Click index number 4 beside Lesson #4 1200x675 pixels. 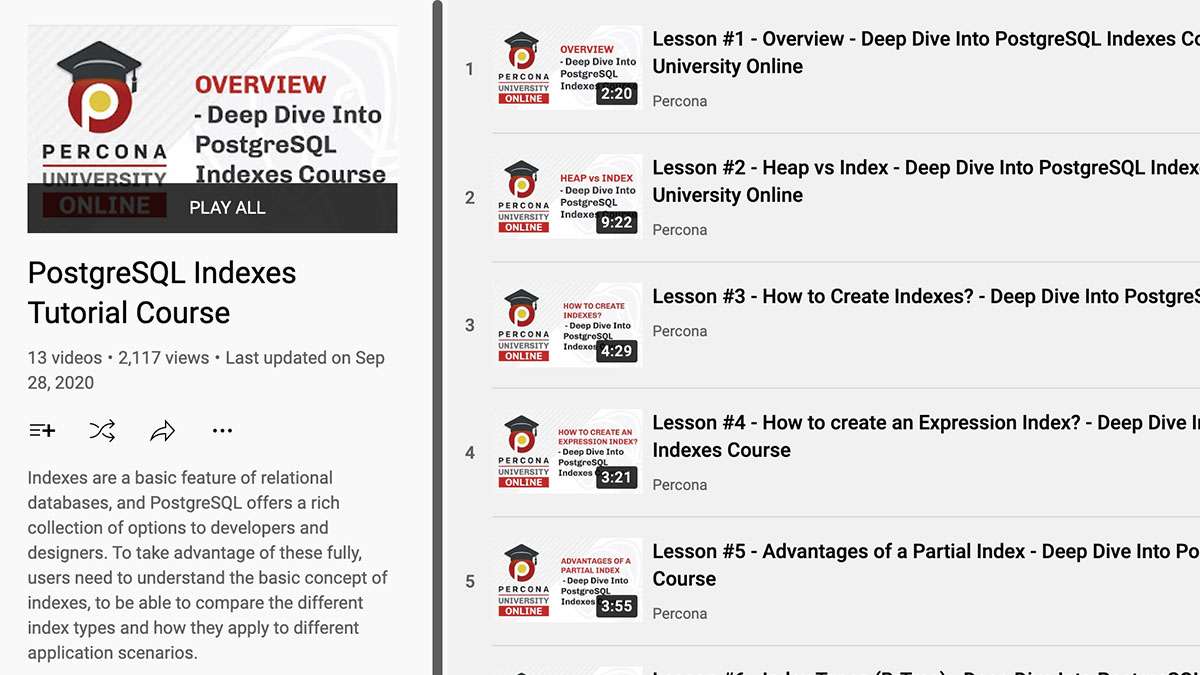point(470,453)
